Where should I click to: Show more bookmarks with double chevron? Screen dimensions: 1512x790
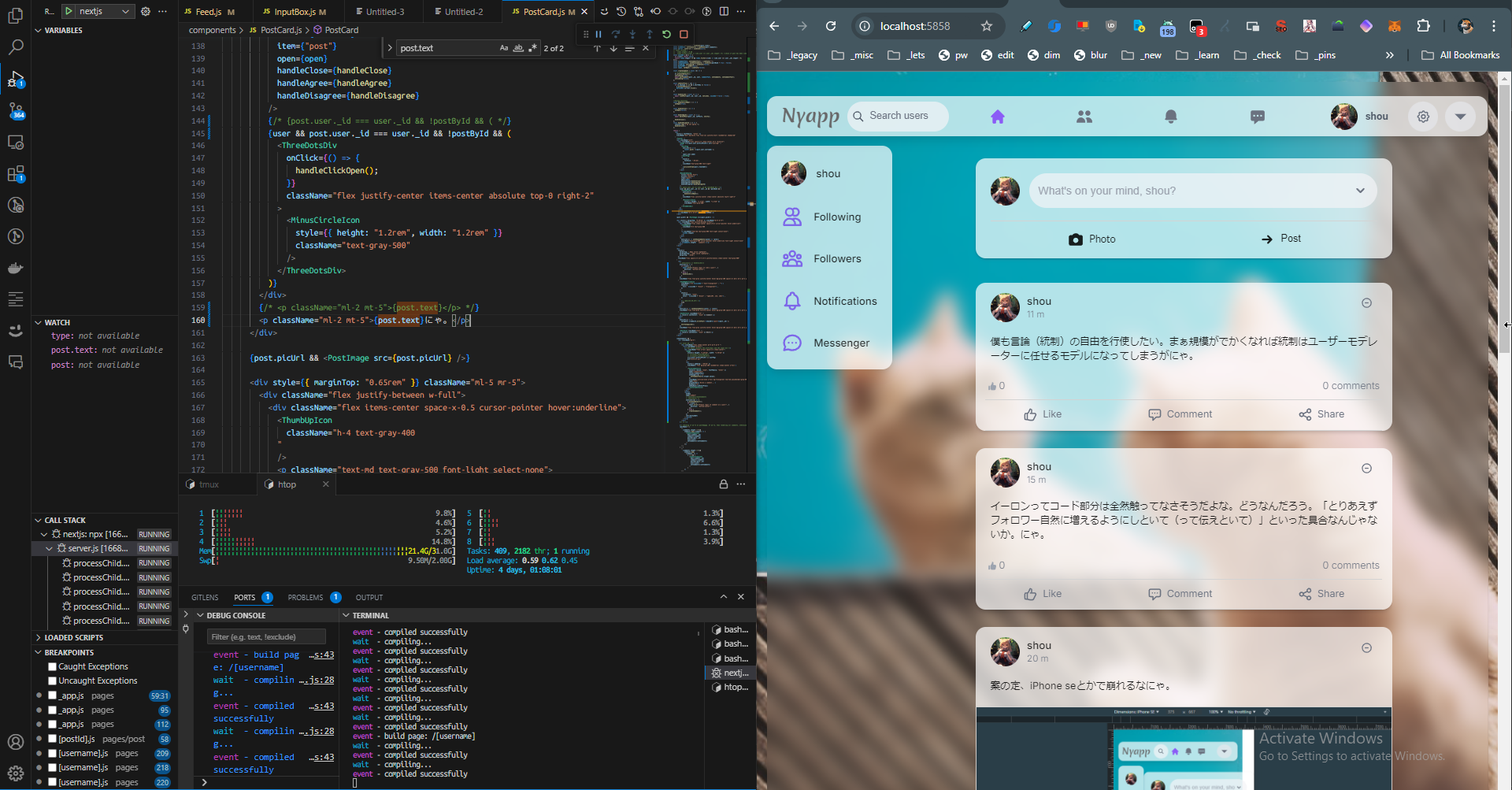[x=1390, y=55]
